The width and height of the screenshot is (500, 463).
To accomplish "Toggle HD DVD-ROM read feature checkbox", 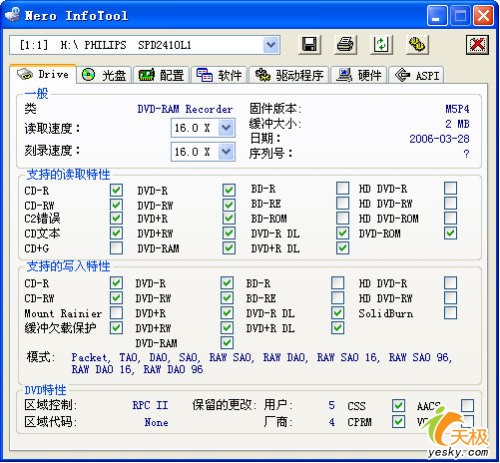I will (x=450, y=218).
